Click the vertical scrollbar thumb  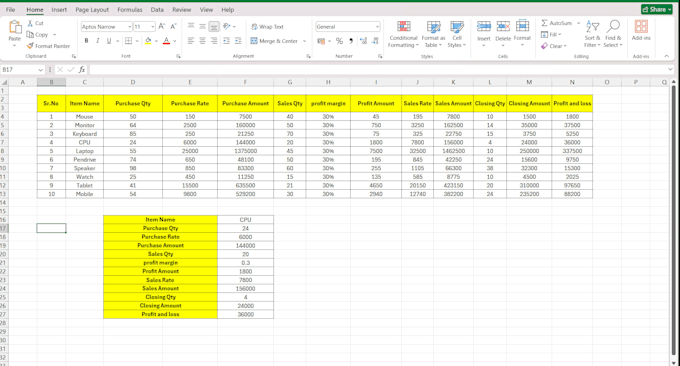673,221
